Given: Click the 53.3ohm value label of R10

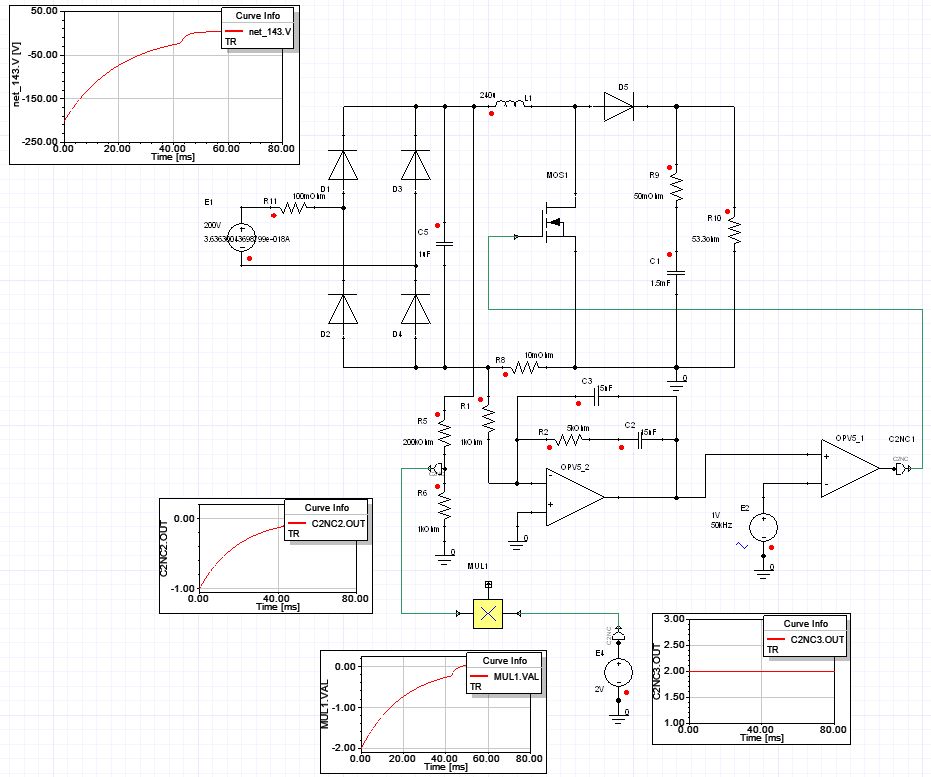Looking at the screenshot, I should [705, 239].
